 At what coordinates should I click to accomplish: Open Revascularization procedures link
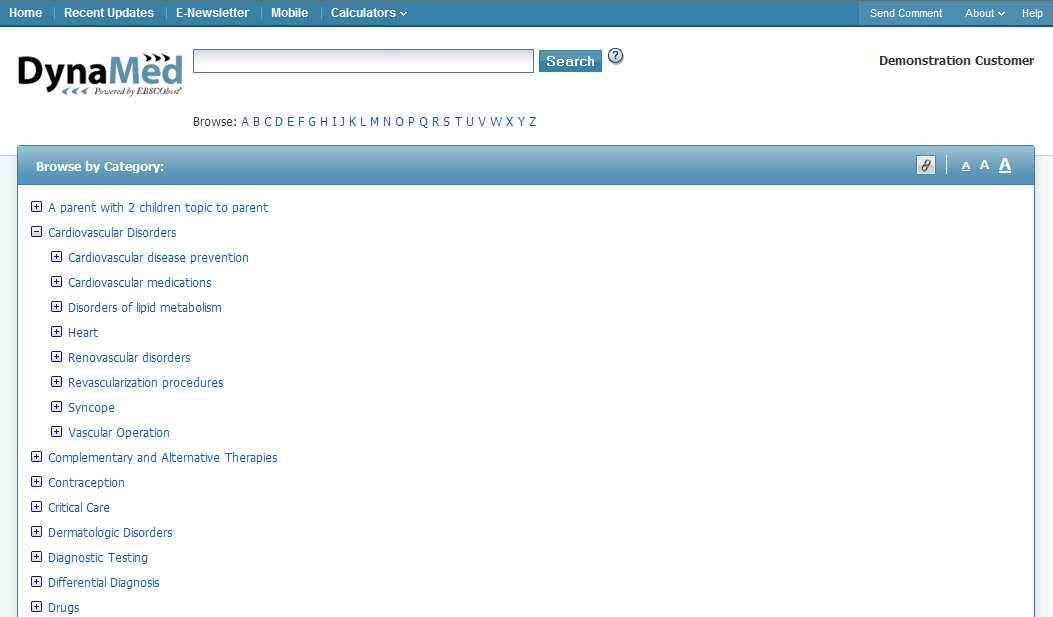146,383
